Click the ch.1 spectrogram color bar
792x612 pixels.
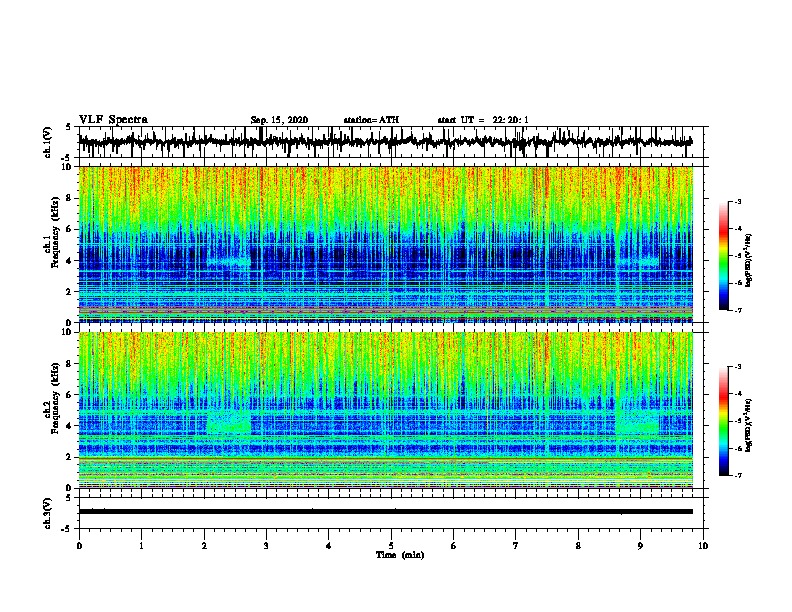pos(724,256)
